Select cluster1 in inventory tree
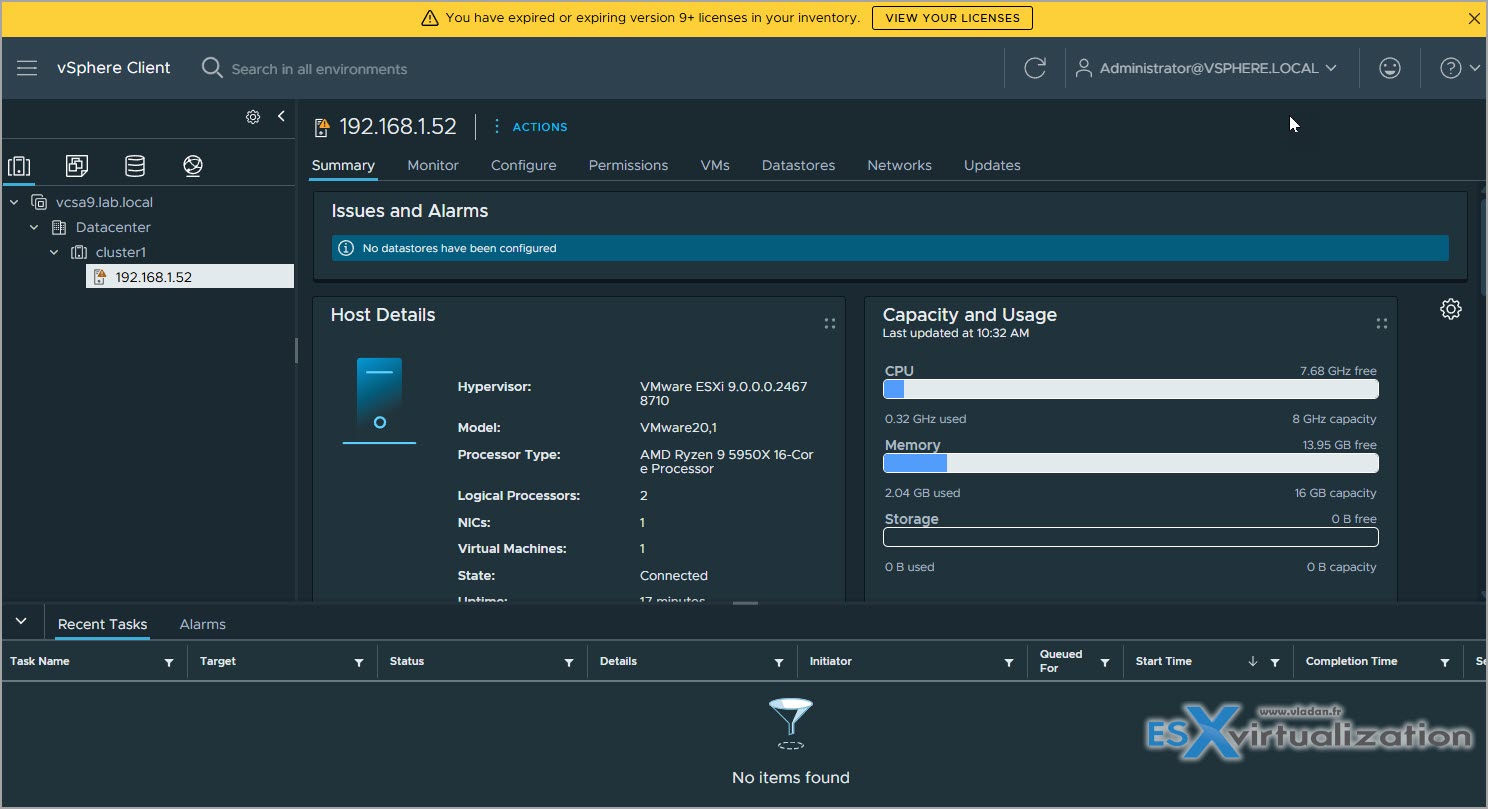Viewport: 1488px width, 809px height. click(x=121, y=252)
